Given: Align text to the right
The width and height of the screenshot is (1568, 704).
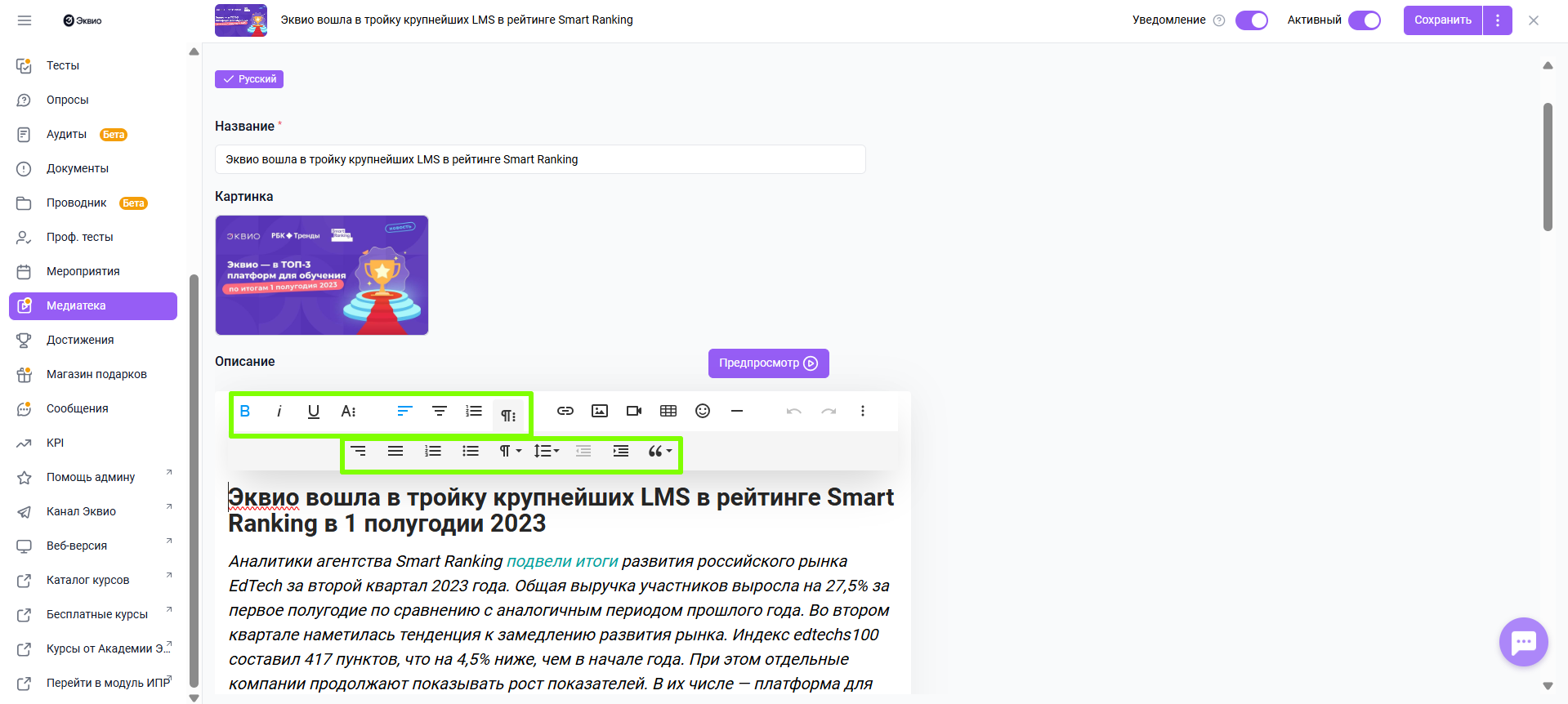Looking at the screenshot, I should tap(358, 451).
